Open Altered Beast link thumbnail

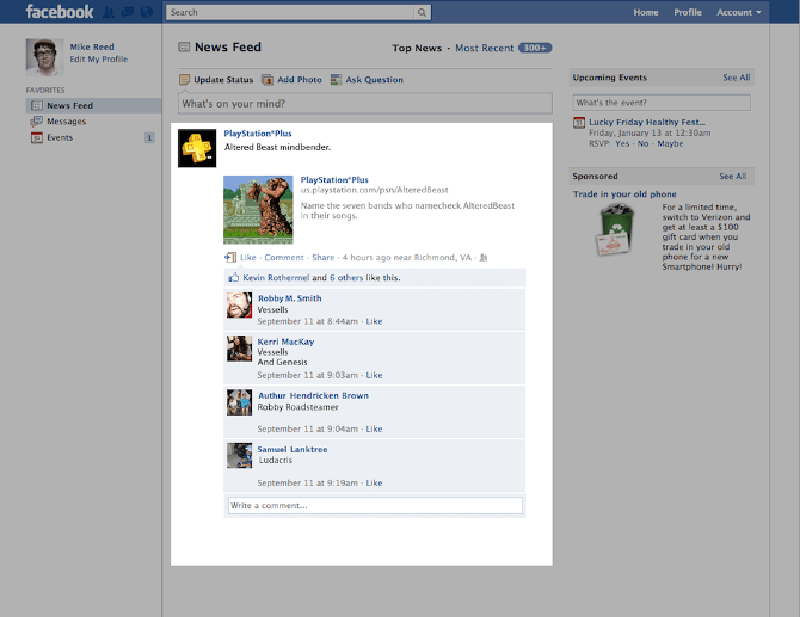click(x=258, y=210)
